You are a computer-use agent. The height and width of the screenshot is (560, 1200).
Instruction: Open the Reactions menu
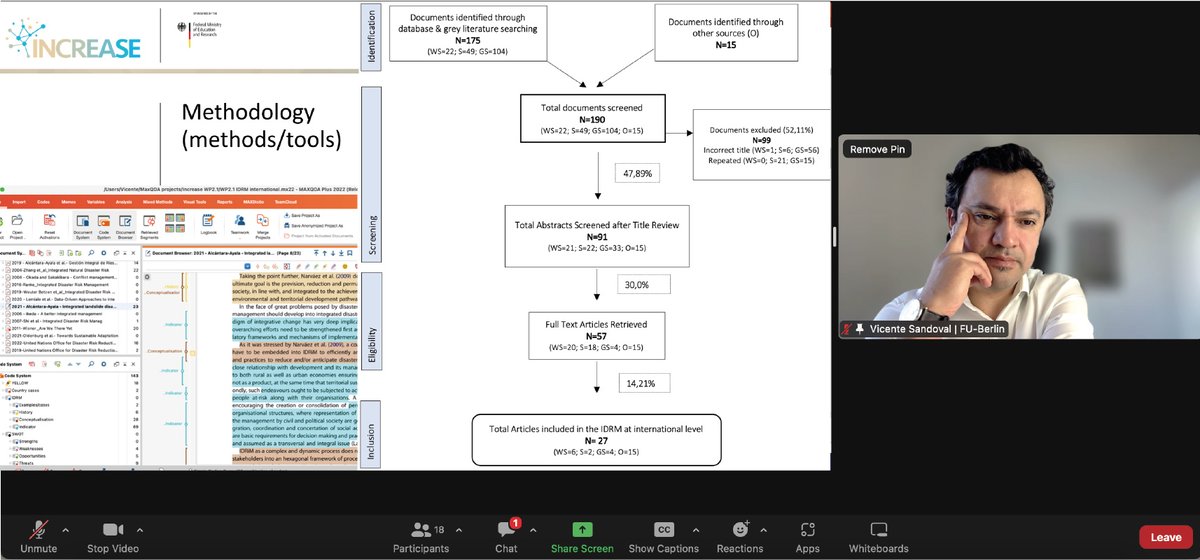tap(739, 536)
